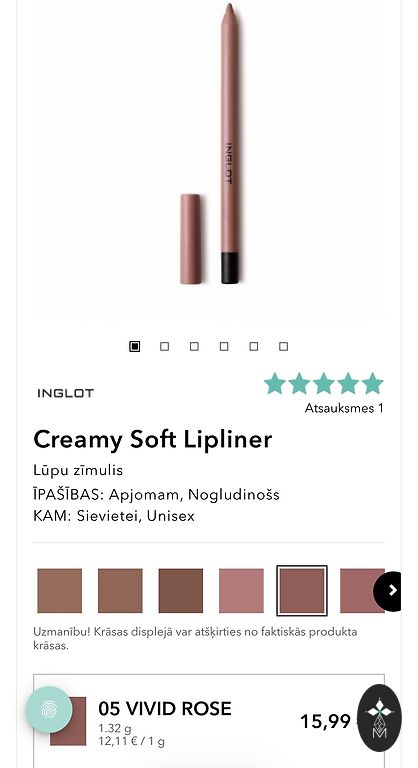
Task: Click the lipliner cap image
Action: [191, 239]
